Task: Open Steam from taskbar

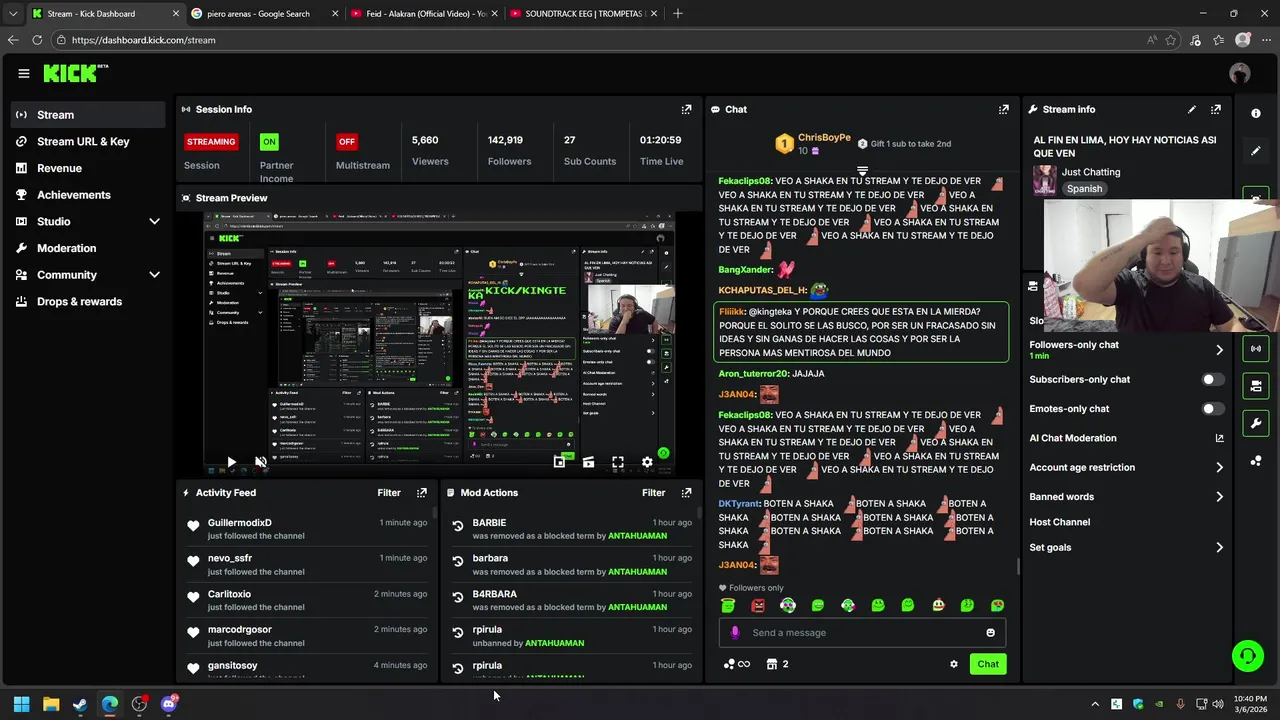Action: 80,704
